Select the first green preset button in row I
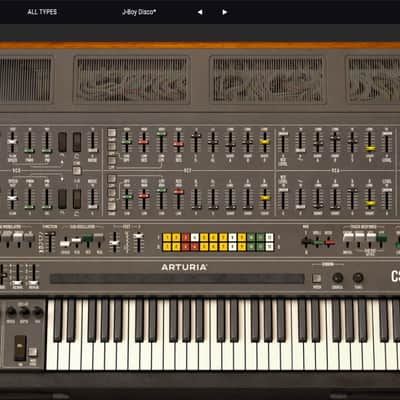 tap(251, 237)
